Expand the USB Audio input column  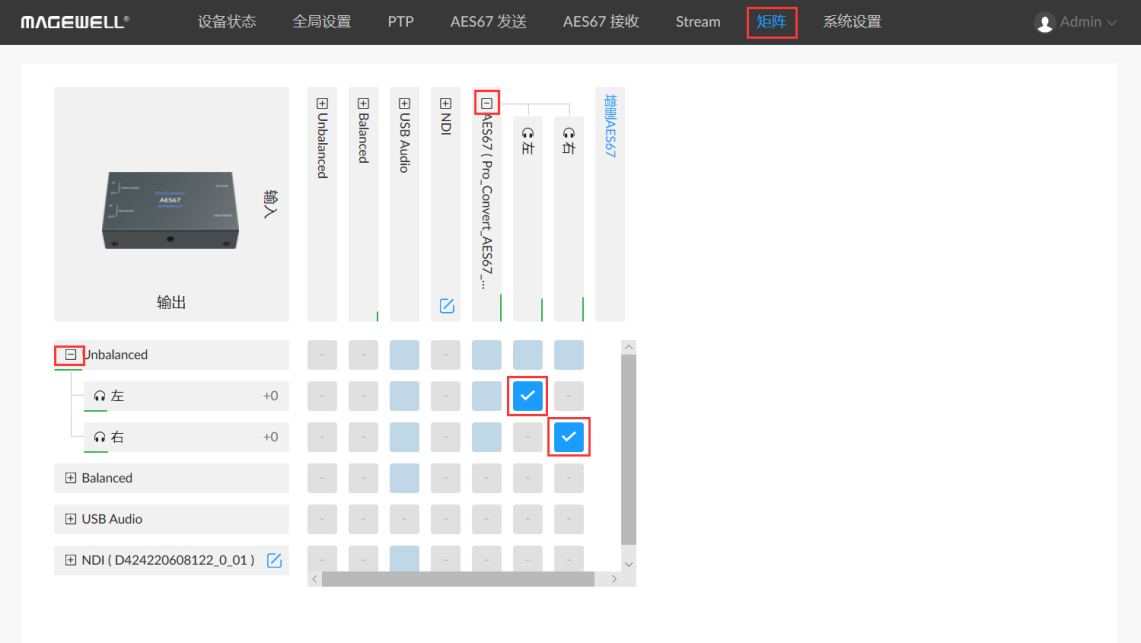tap(405, 103)
